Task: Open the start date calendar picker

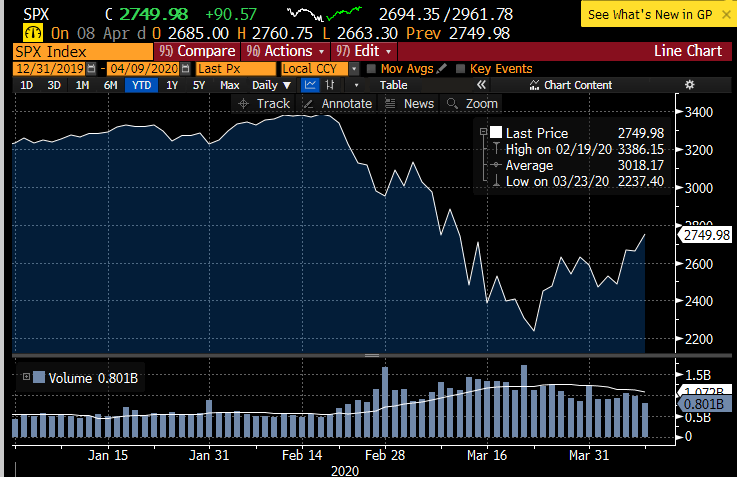Action: pos(91,69)
